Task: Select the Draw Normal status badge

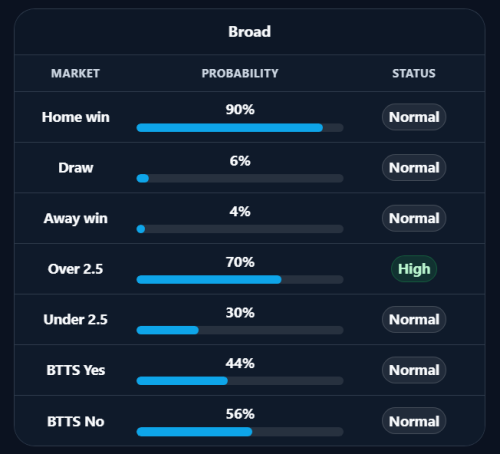Action: [x=414, y=168]
